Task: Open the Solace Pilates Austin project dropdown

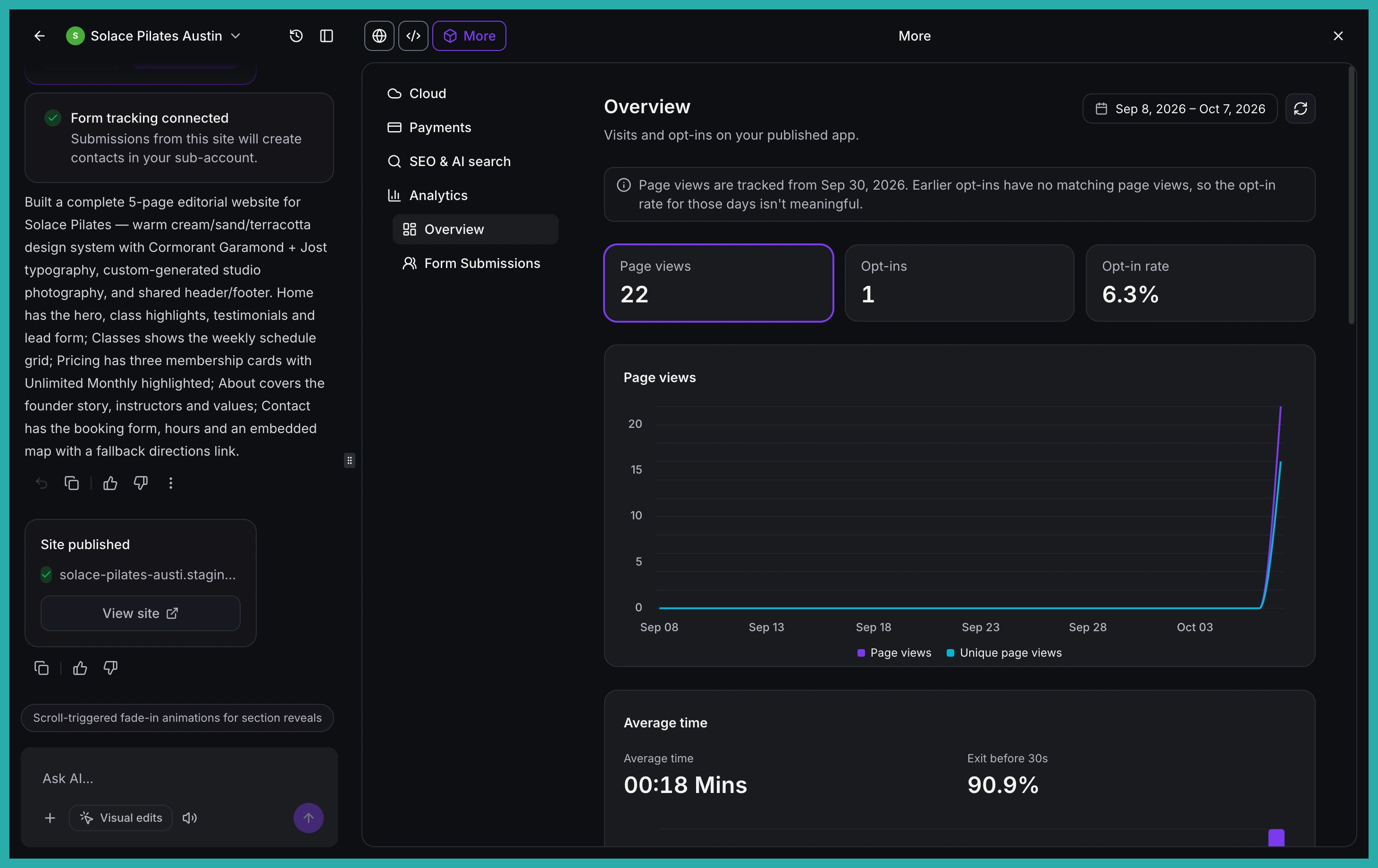Action: pyautogui.click(x=153, y=36)
